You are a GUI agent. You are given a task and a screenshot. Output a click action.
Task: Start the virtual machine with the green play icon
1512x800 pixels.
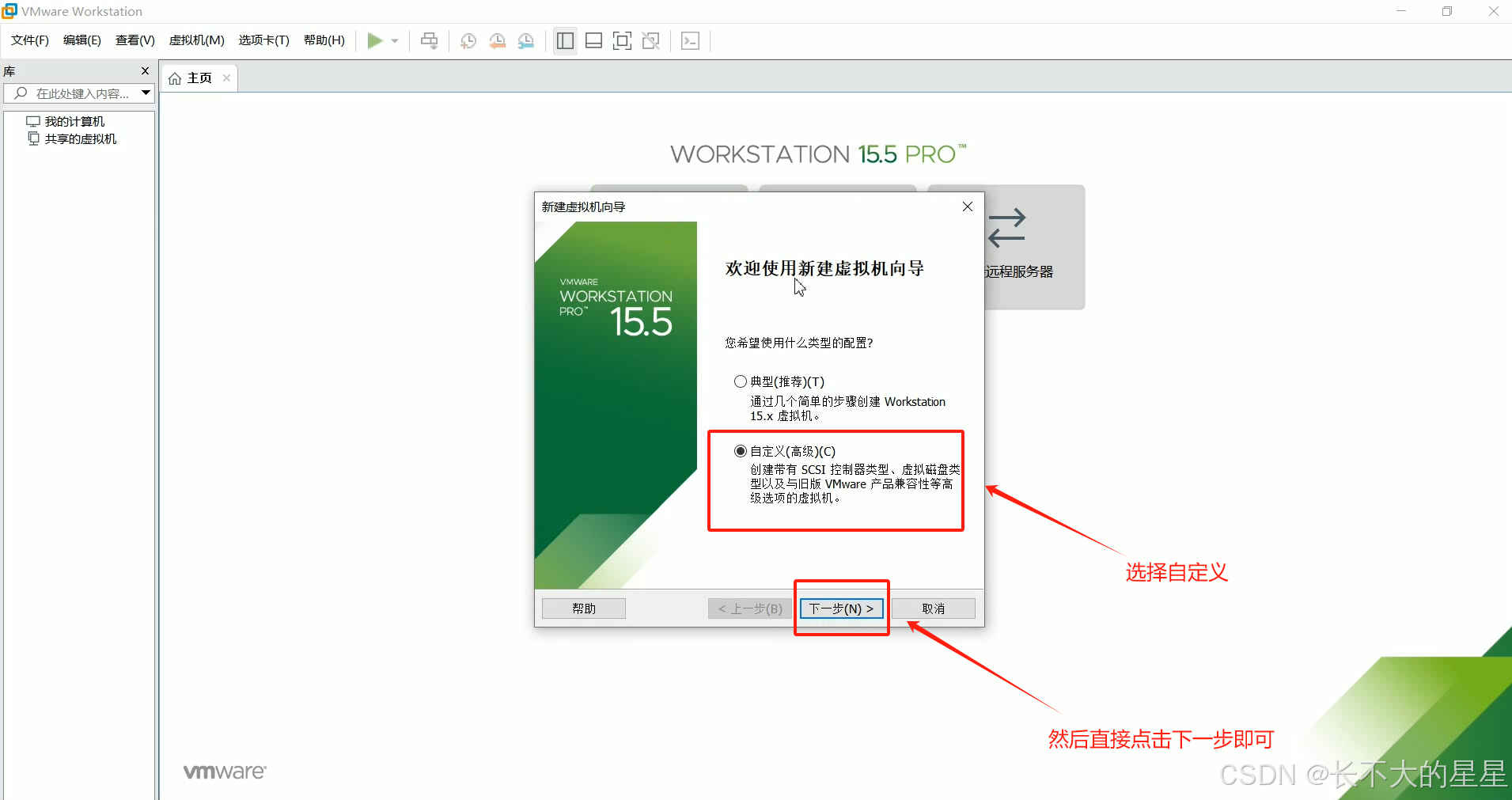(375, 40)
